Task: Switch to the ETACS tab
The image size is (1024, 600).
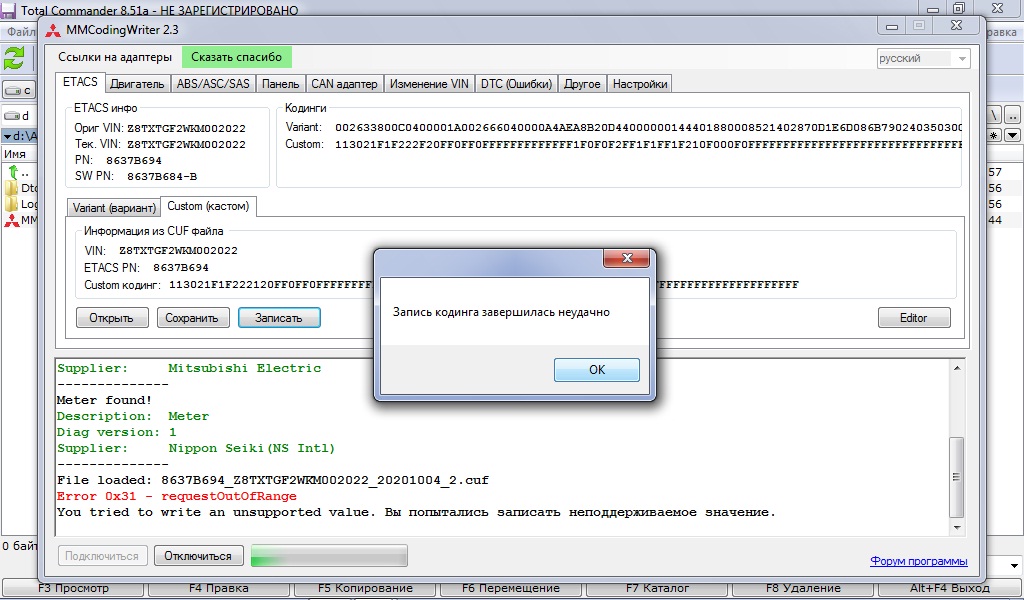Action: tap(80, 82)
